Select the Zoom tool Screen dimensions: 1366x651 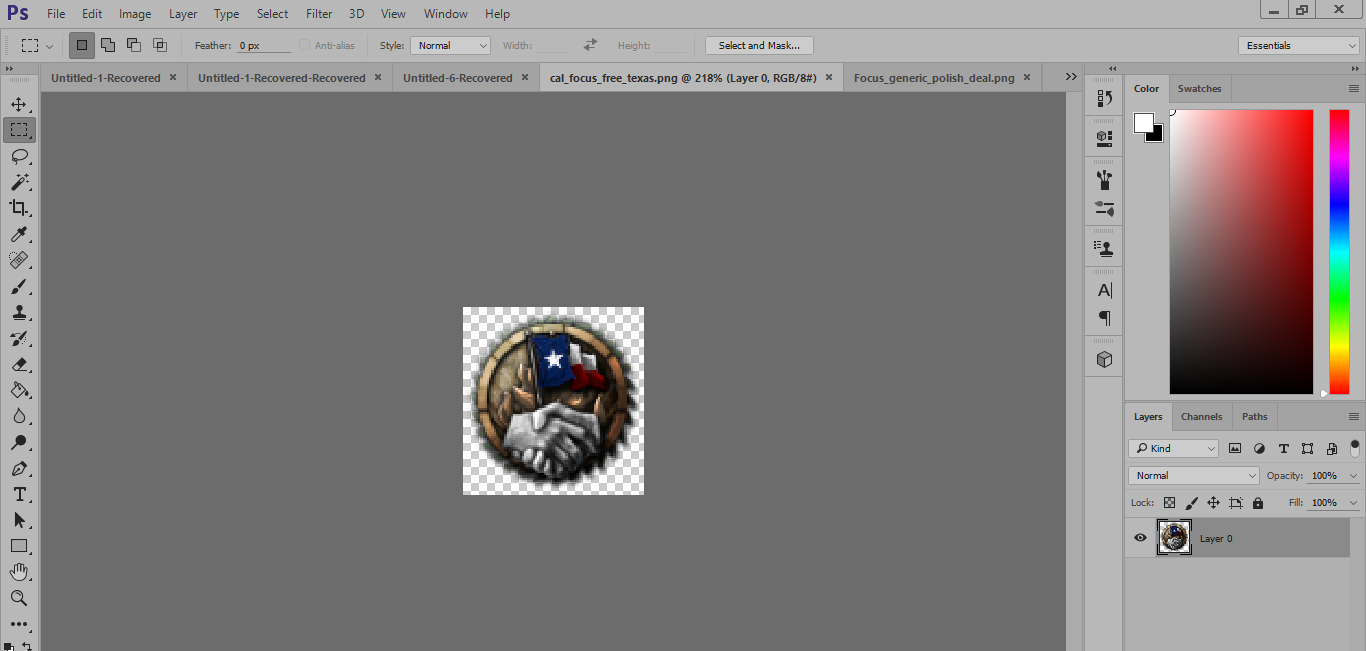pos(19,598)
